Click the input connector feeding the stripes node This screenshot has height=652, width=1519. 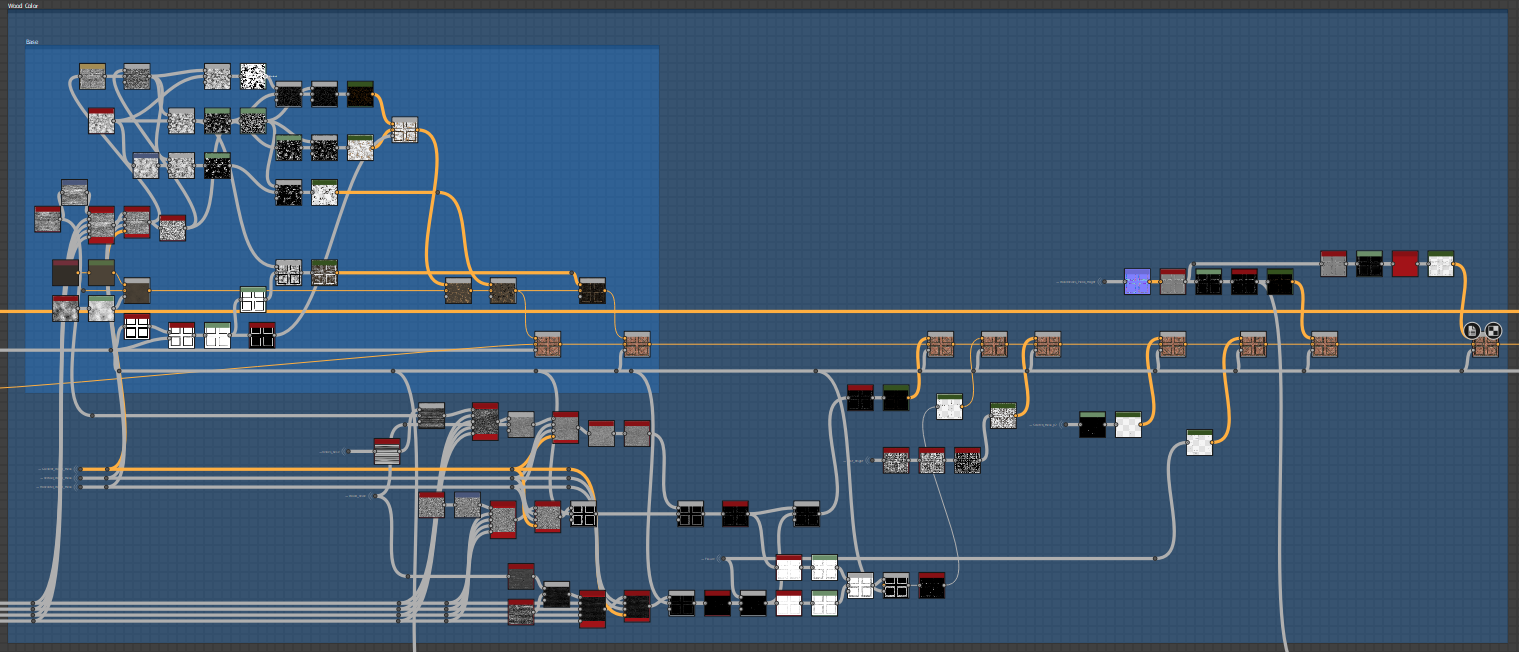click(x=347, y=452)
